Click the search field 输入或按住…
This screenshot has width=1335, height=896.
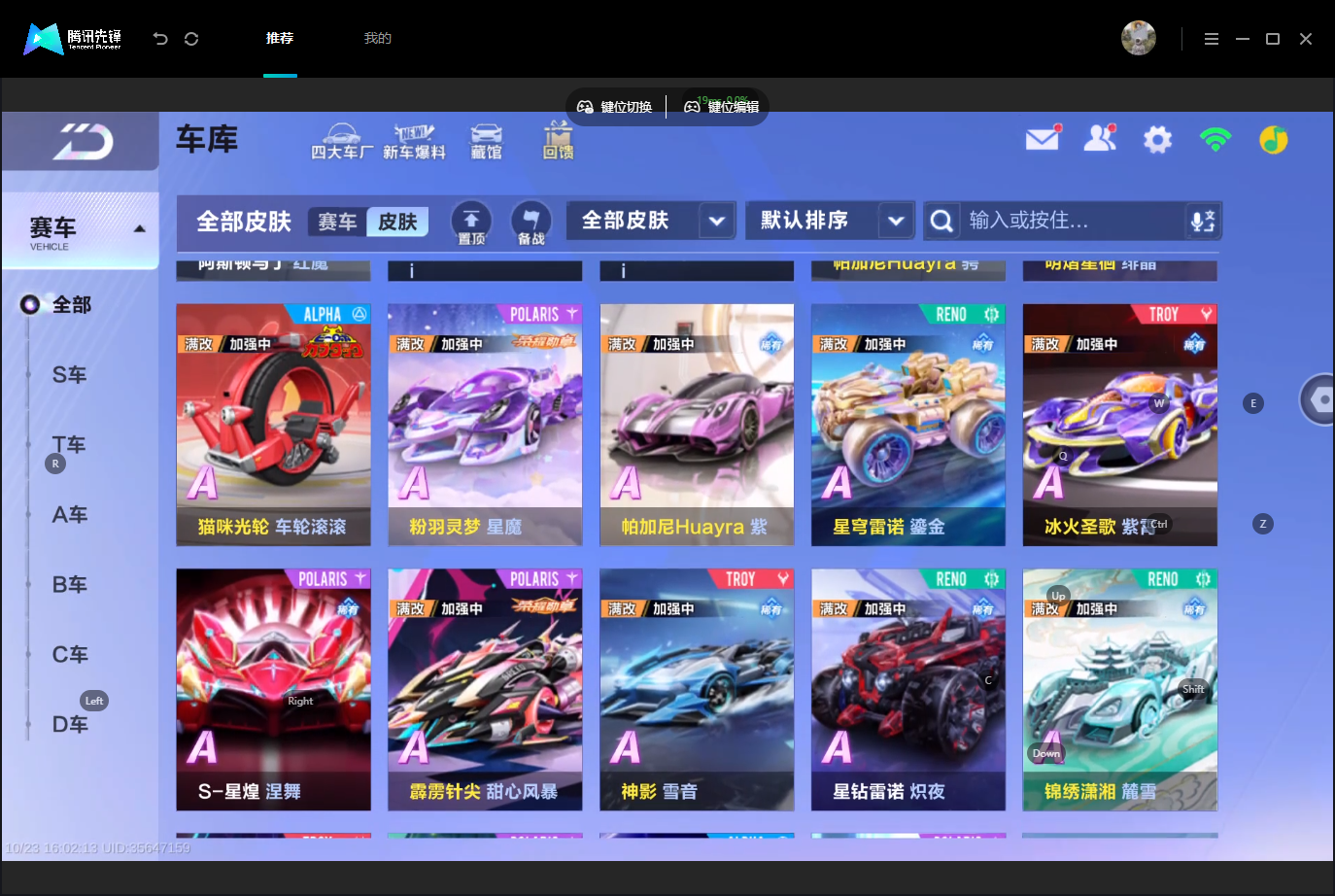pos(1073,221)
